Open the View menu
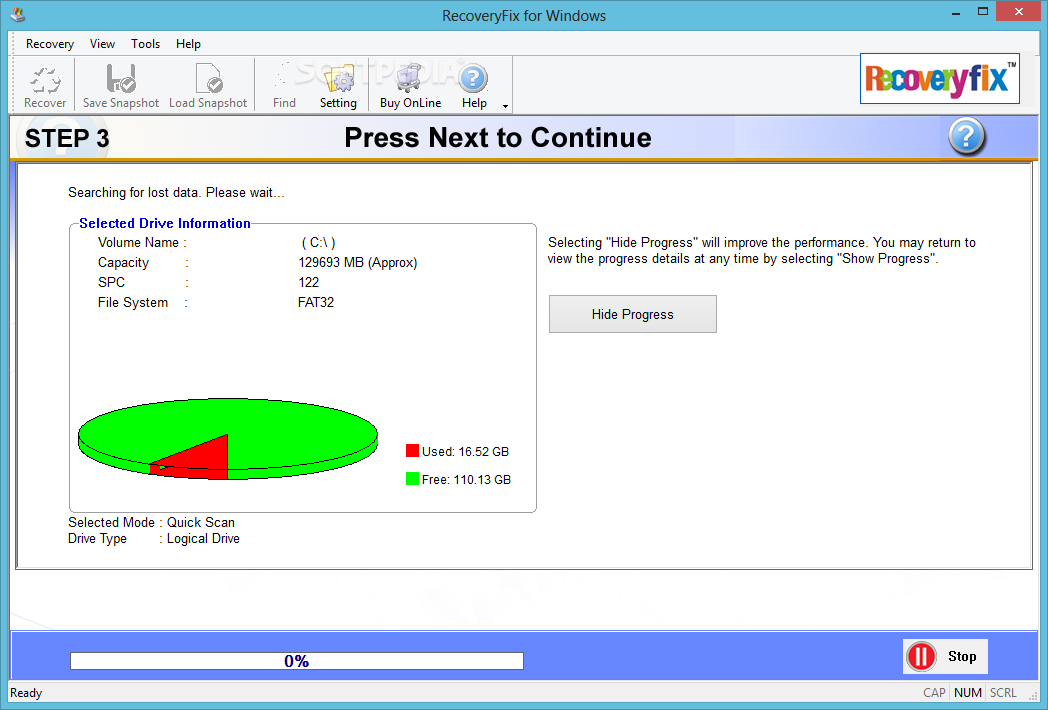Viewport: 1048px width, 710px height. 102,43
